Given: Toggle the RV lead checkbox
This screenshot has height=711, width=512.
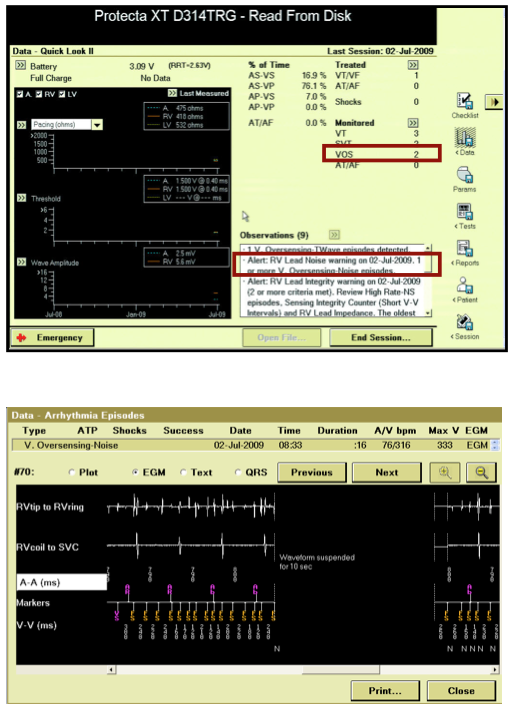Looking at the screenshot, I should 39,94.
